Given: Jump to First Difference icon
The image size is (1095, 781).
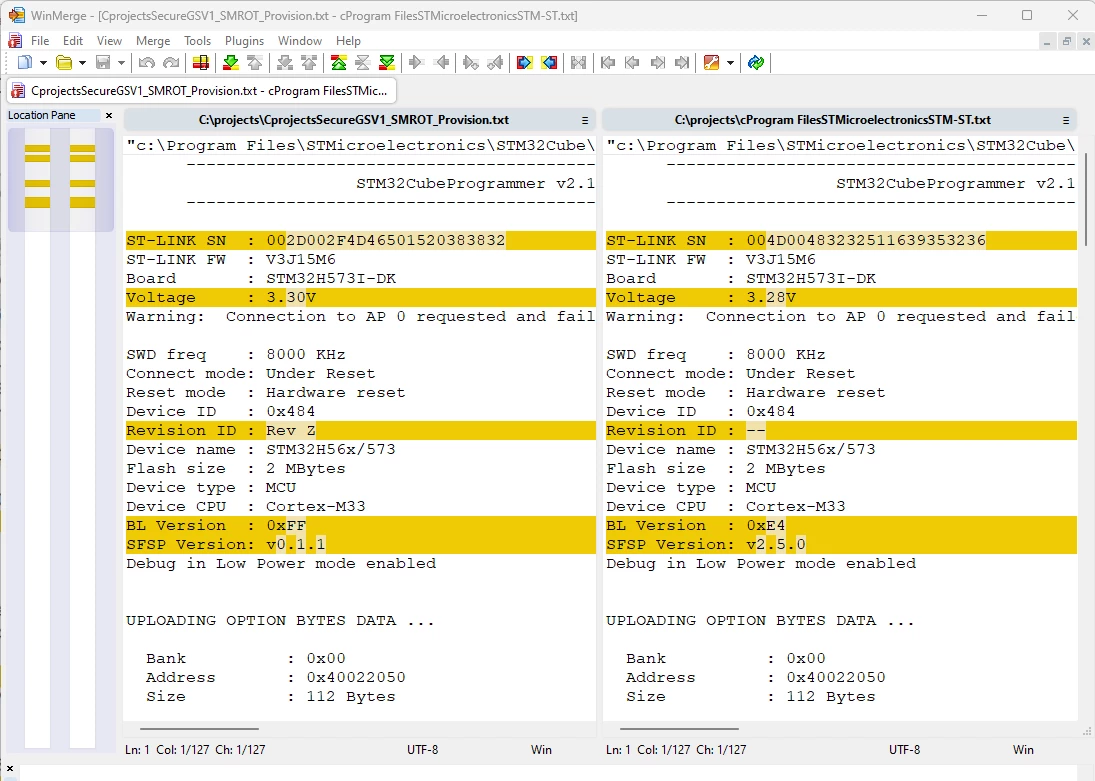Looking at the screenshot, I should coord(339,63).
